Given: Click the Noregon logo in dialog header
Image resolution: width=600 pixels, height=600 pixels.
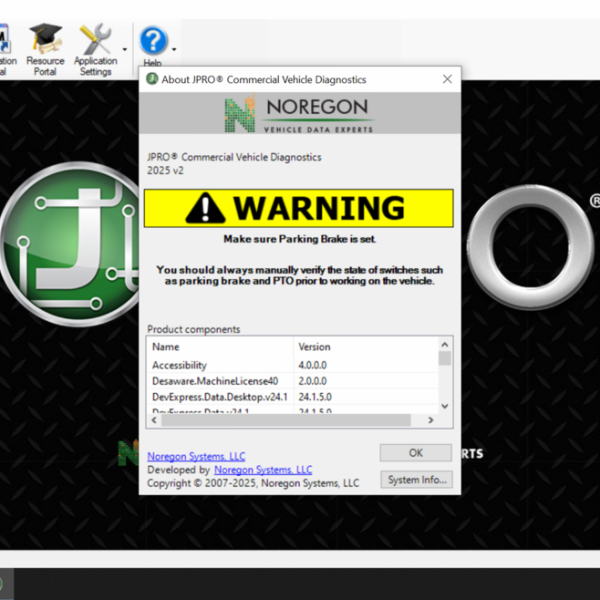Looking at the screenshot, I should (x=300, y=114).
